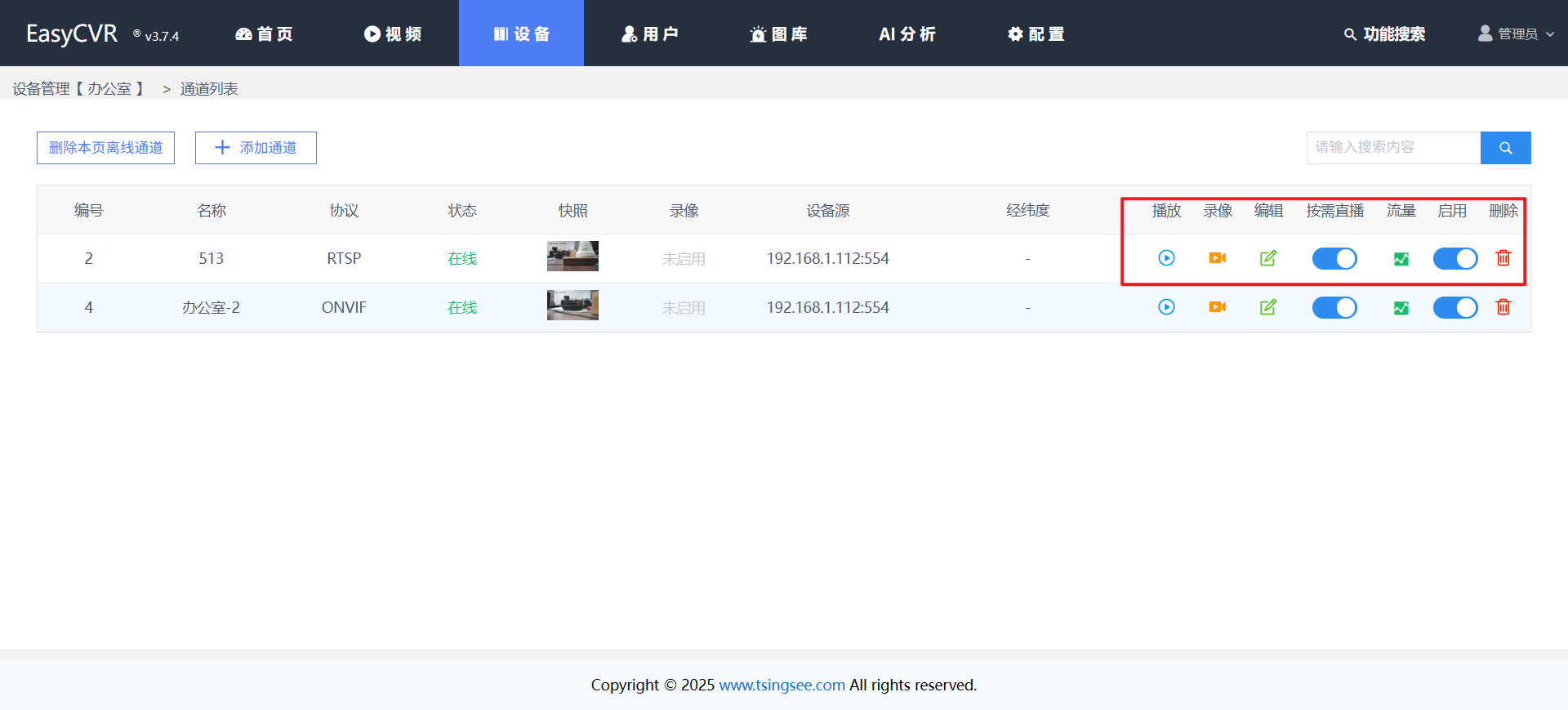Screen dimensions: 1568x710
Task: Open the recording icon for channel 513
Action: pyautogui.click(x=1217, y=258)
